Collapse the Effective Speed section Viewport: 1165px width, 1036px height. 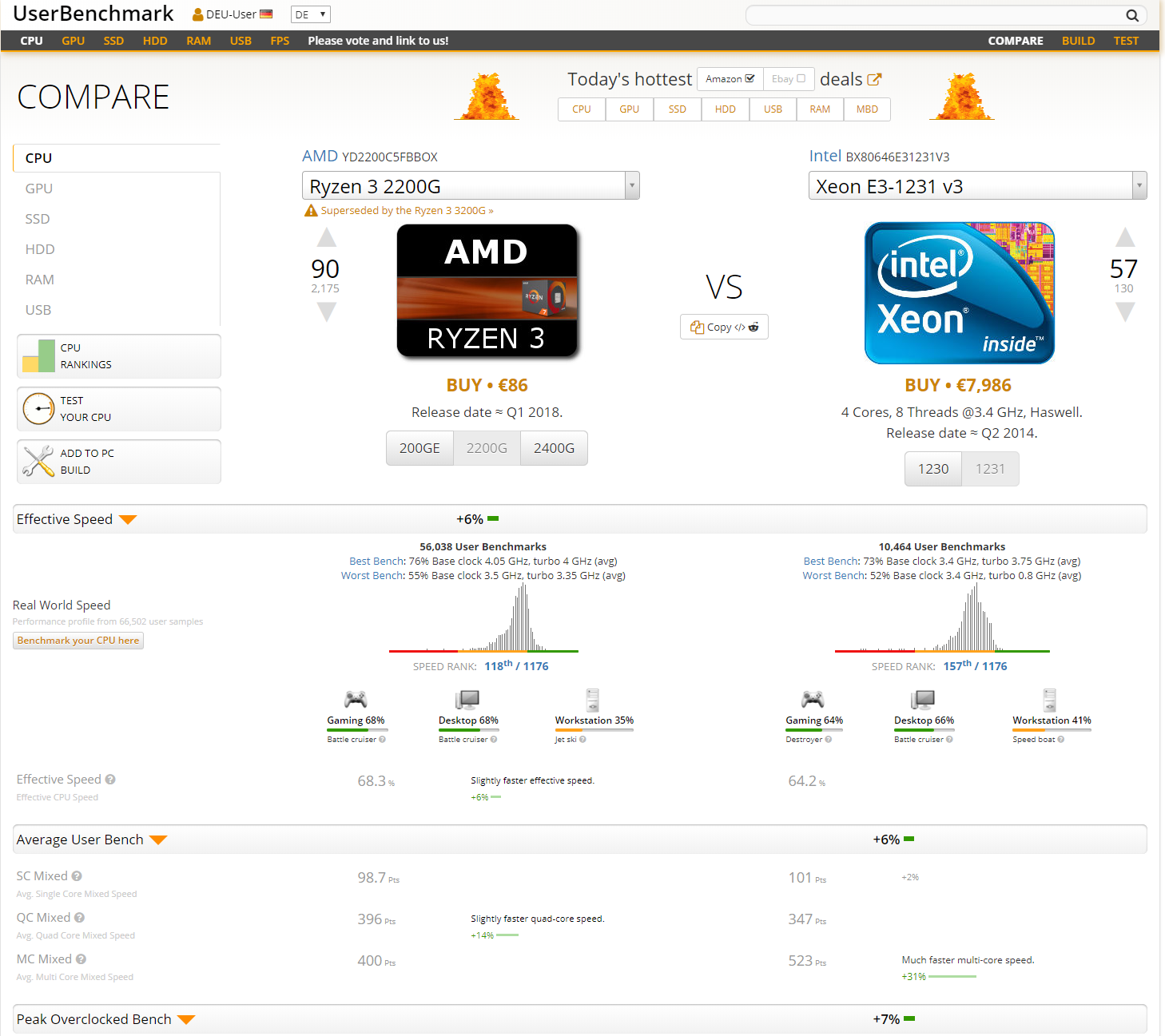(x=128, y=520)
